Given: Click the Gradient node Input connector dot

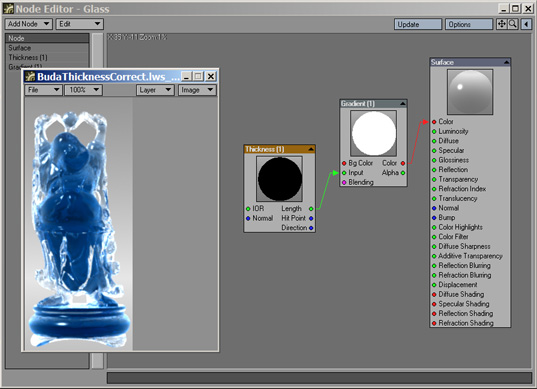Looking at the screenshot, I should (344, 173).
